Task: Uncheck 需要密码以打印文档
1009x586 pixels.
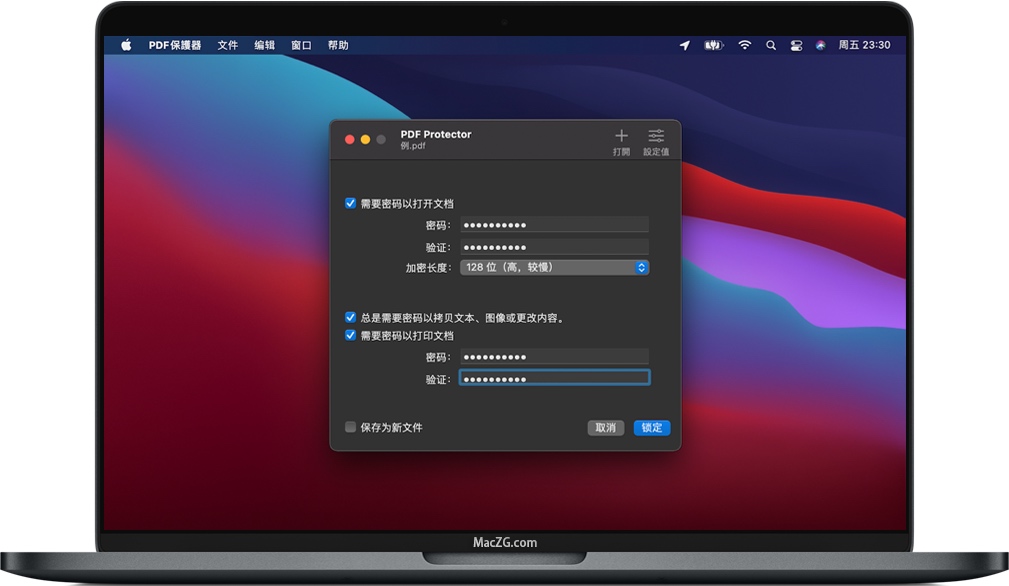Action: coord(350,335)
